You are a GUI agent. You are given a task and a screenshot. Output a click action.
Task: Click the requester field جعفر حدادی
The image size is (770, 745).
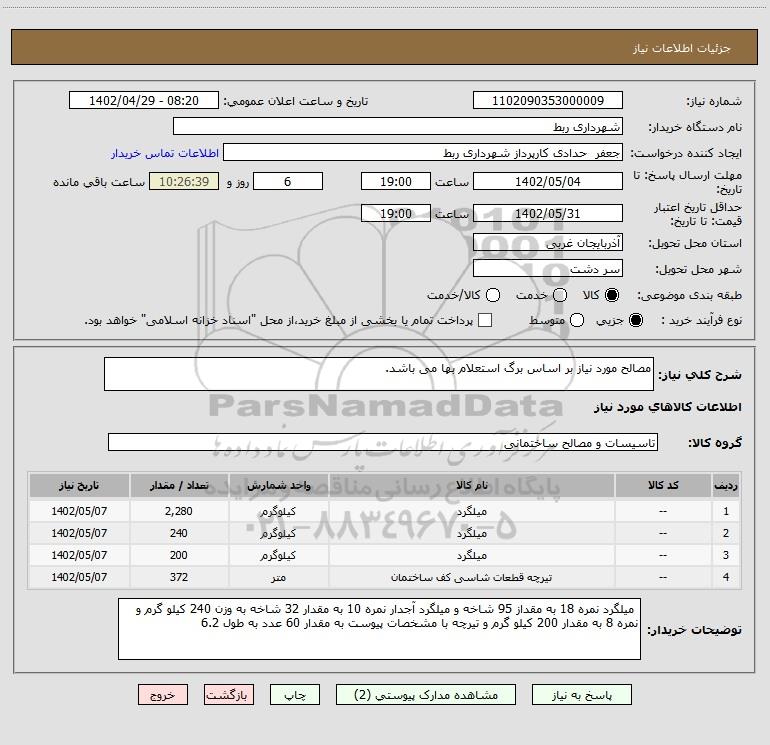pos(423,153)
